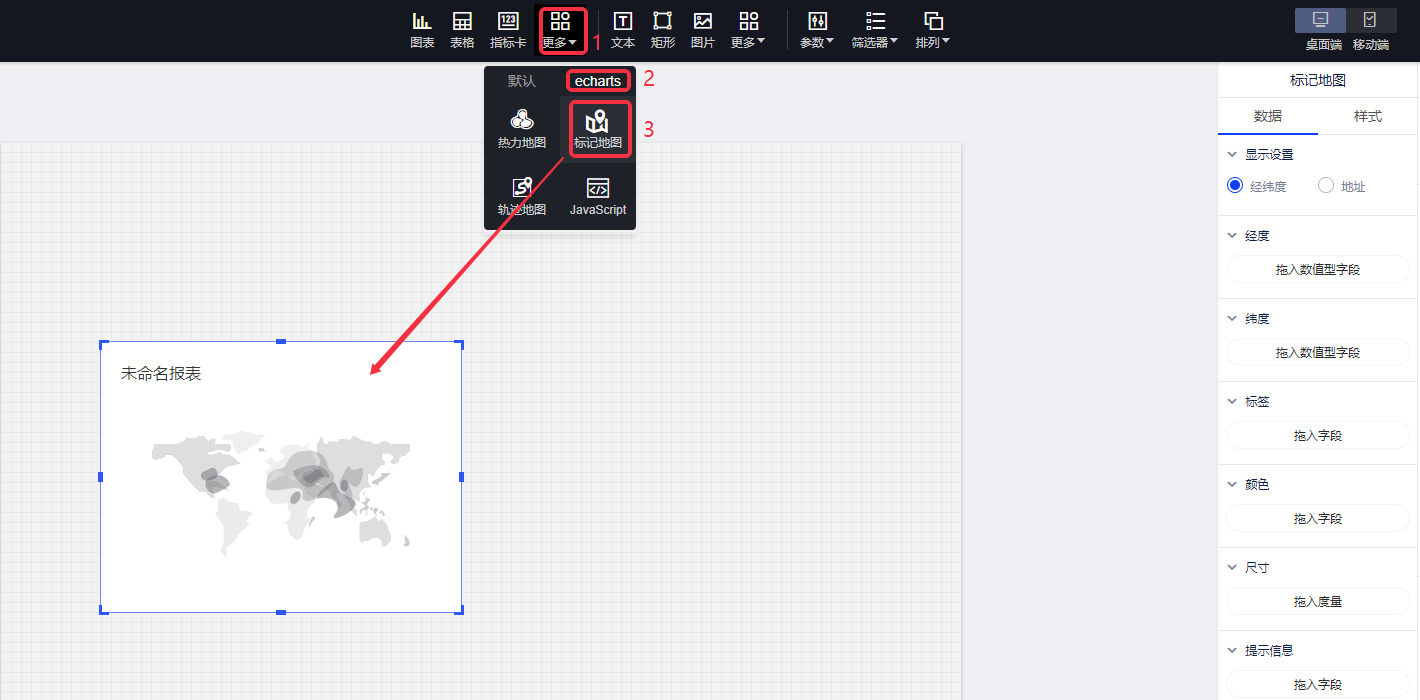Select the 表格 table tool
Viewport: 1420px width, 700px height.
462,29
